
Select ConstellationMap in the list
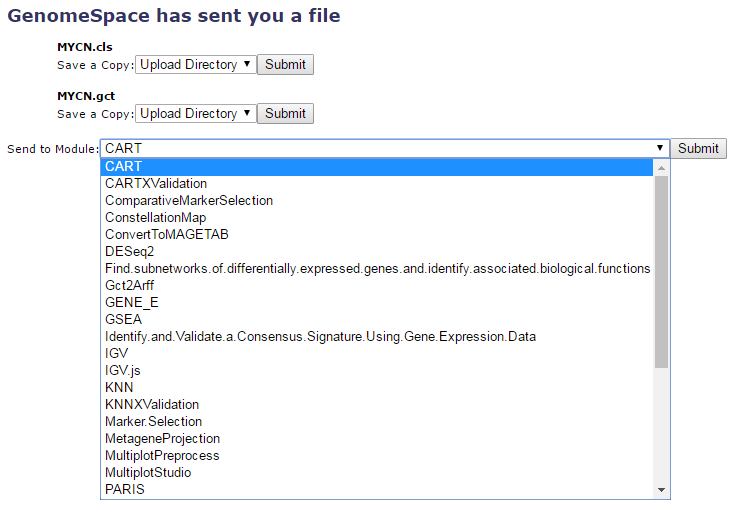coord(155,218)
